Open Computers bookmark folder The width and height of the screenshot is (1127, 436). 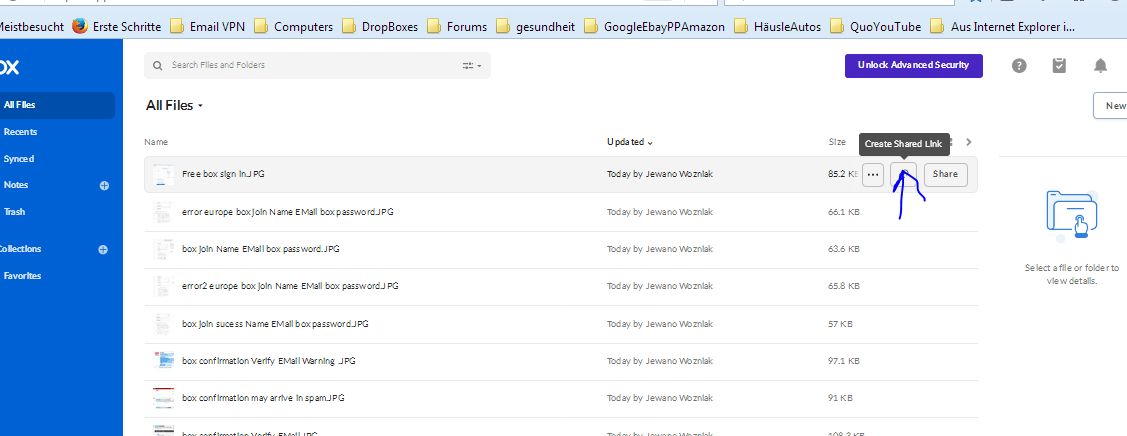point(293,27)
